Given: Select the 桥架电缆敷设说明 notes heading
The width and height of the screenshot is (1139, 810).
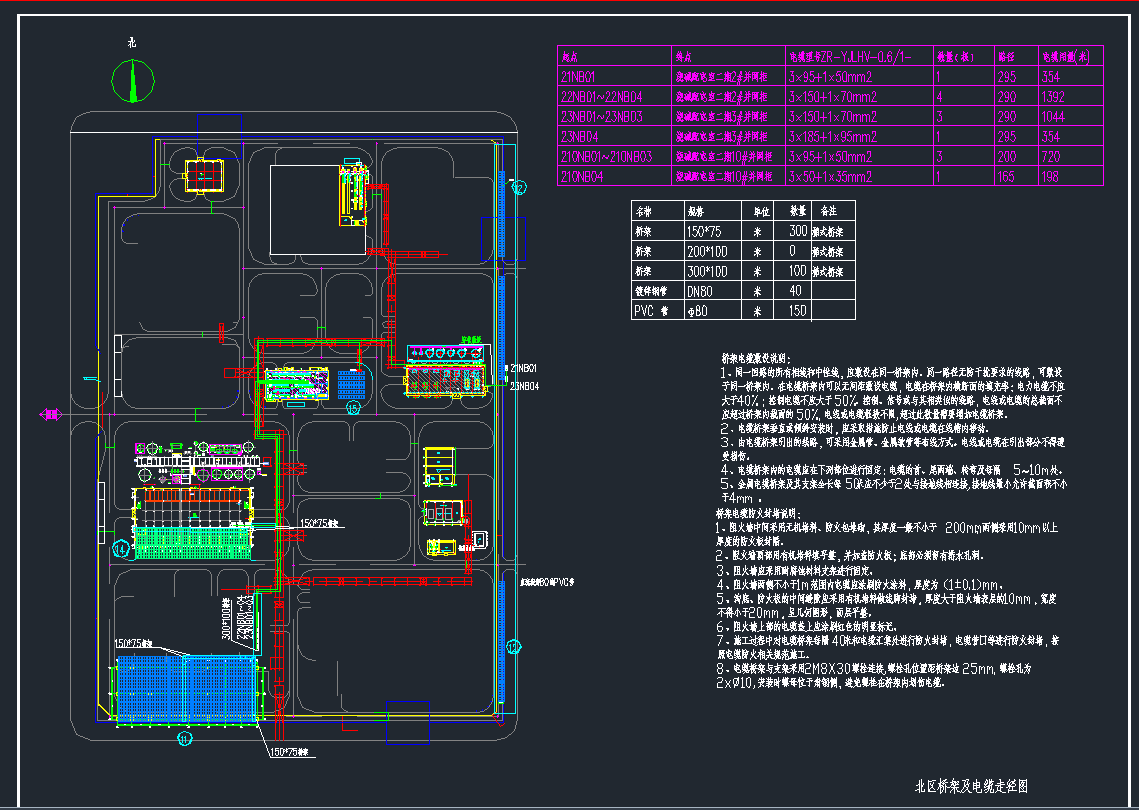Looking at the screenshot, I should pyautogui.click(x=755, y=357).
